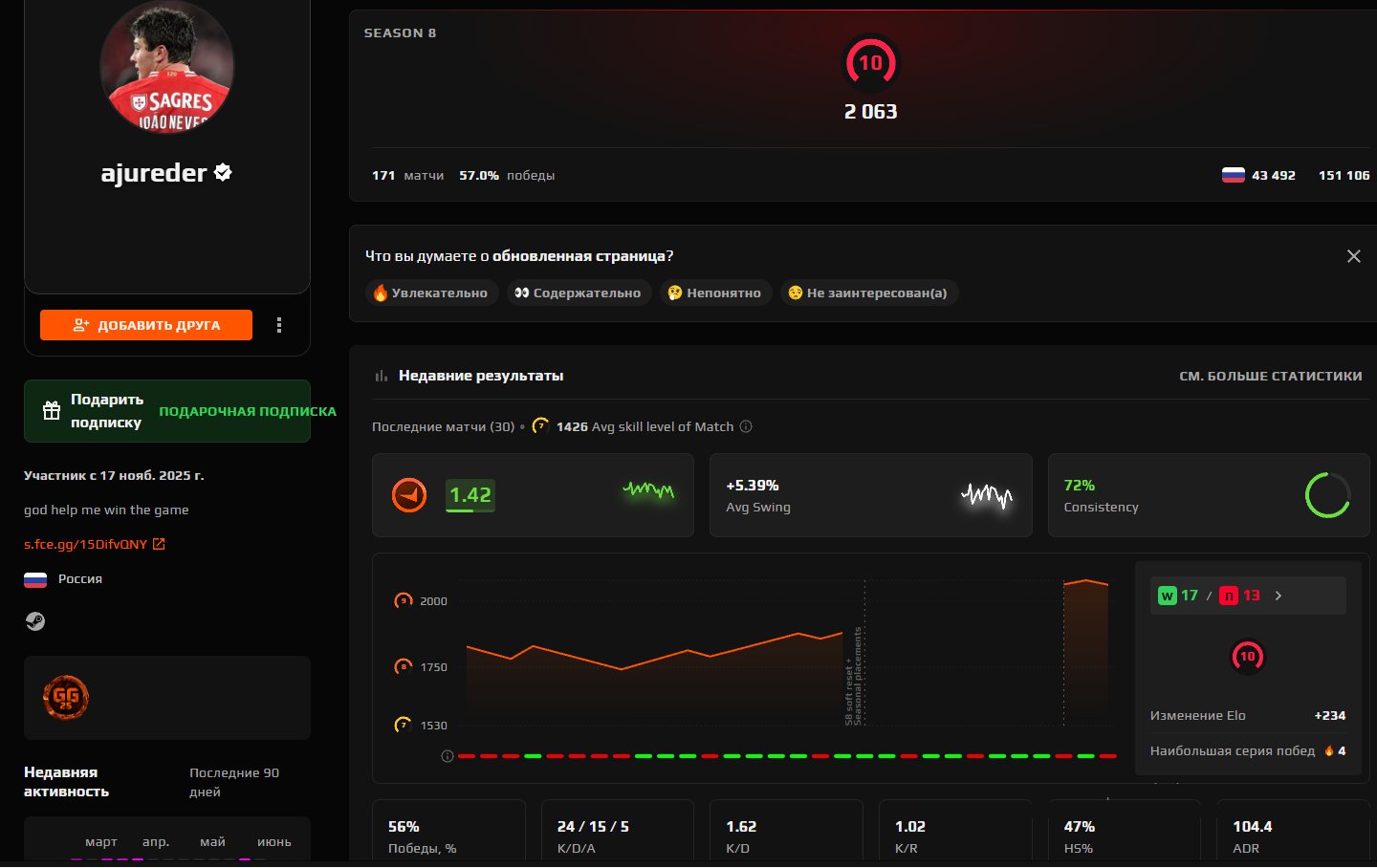Click the 1.62 K/D stat
This screenshot has width=1377, height=868.
pyautogui.click(x=741, y=827)
